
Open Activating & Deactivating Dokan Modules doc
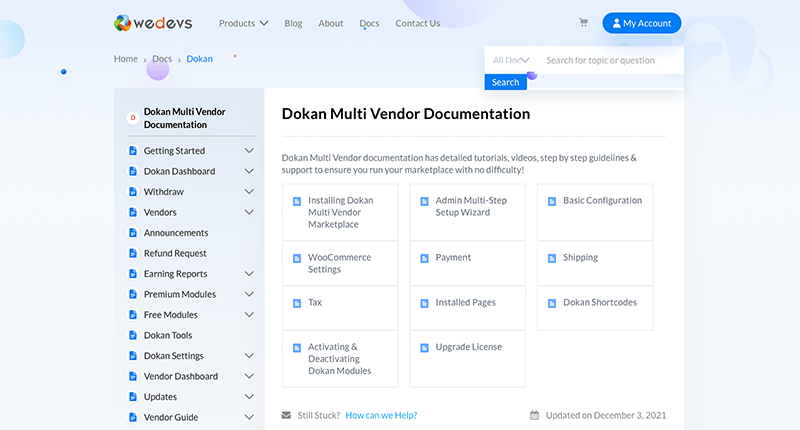340,359
